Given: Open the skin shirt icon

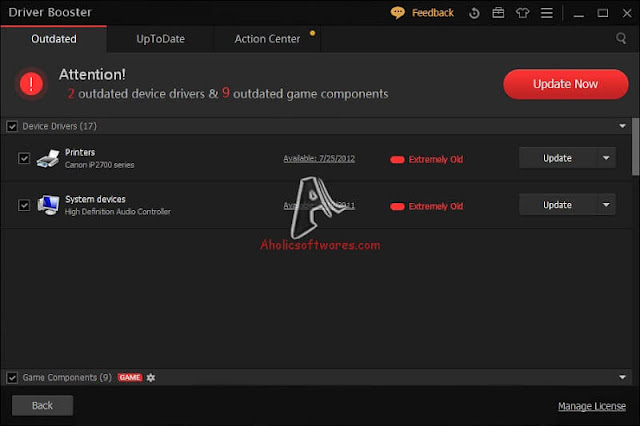Looking at the screenshot, I should coord(522,13).
